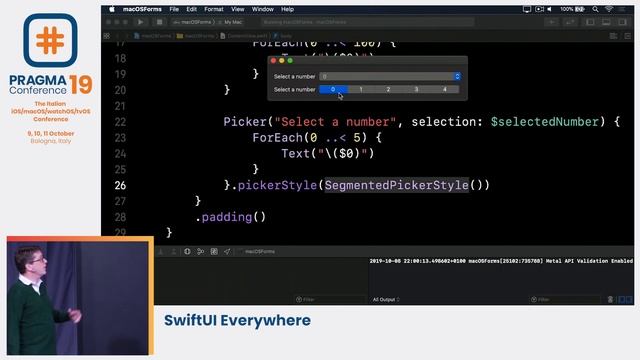Click $selectedNumber in the Picker line
The height and width of the screenshot is (360, 640).
pos(544,122)
